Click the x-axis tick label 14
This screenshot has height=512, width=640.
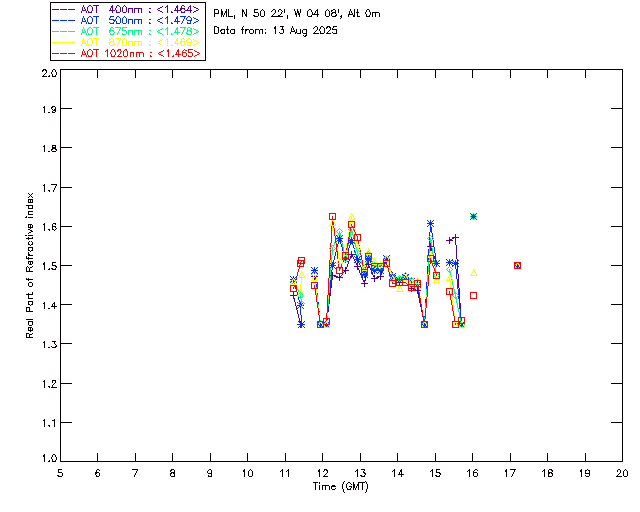398,473
